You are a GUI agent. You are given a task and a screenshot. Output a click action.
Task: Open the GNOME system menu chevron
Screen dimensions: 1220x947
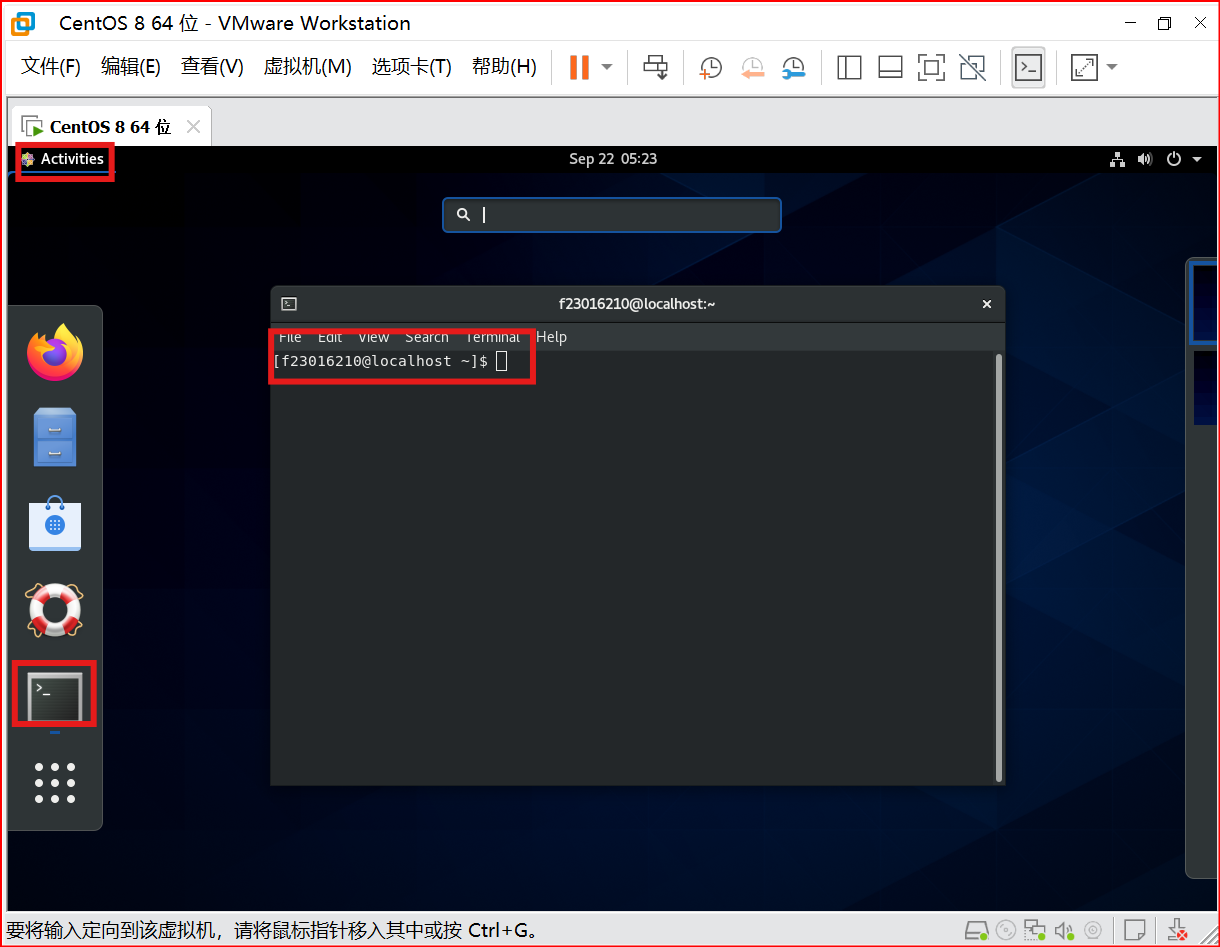[1196, 159]
